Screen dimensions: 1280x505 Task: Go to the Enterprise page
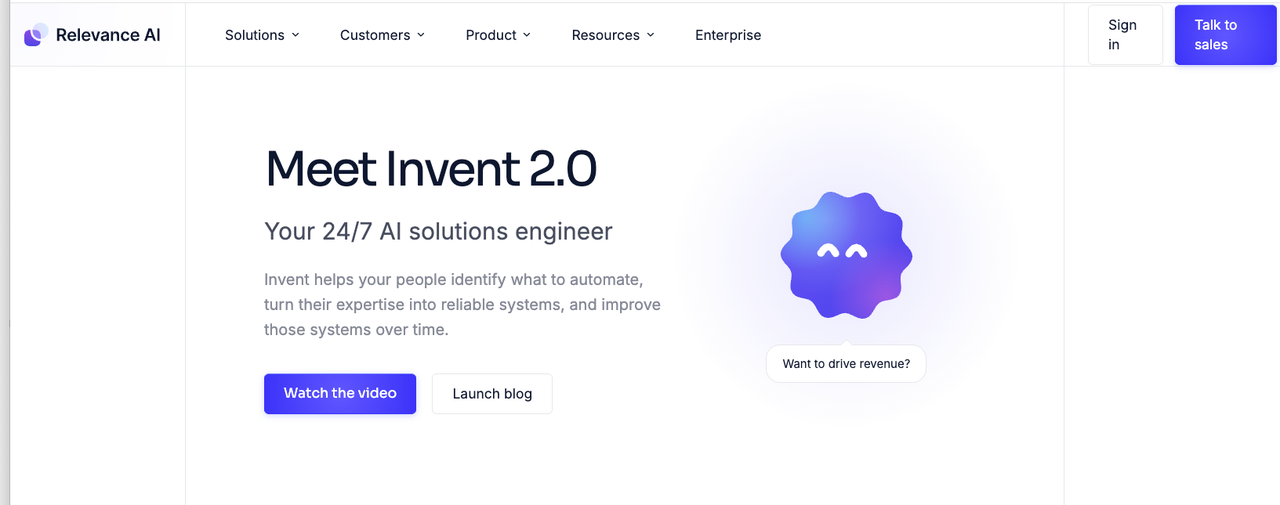(728, 35)
